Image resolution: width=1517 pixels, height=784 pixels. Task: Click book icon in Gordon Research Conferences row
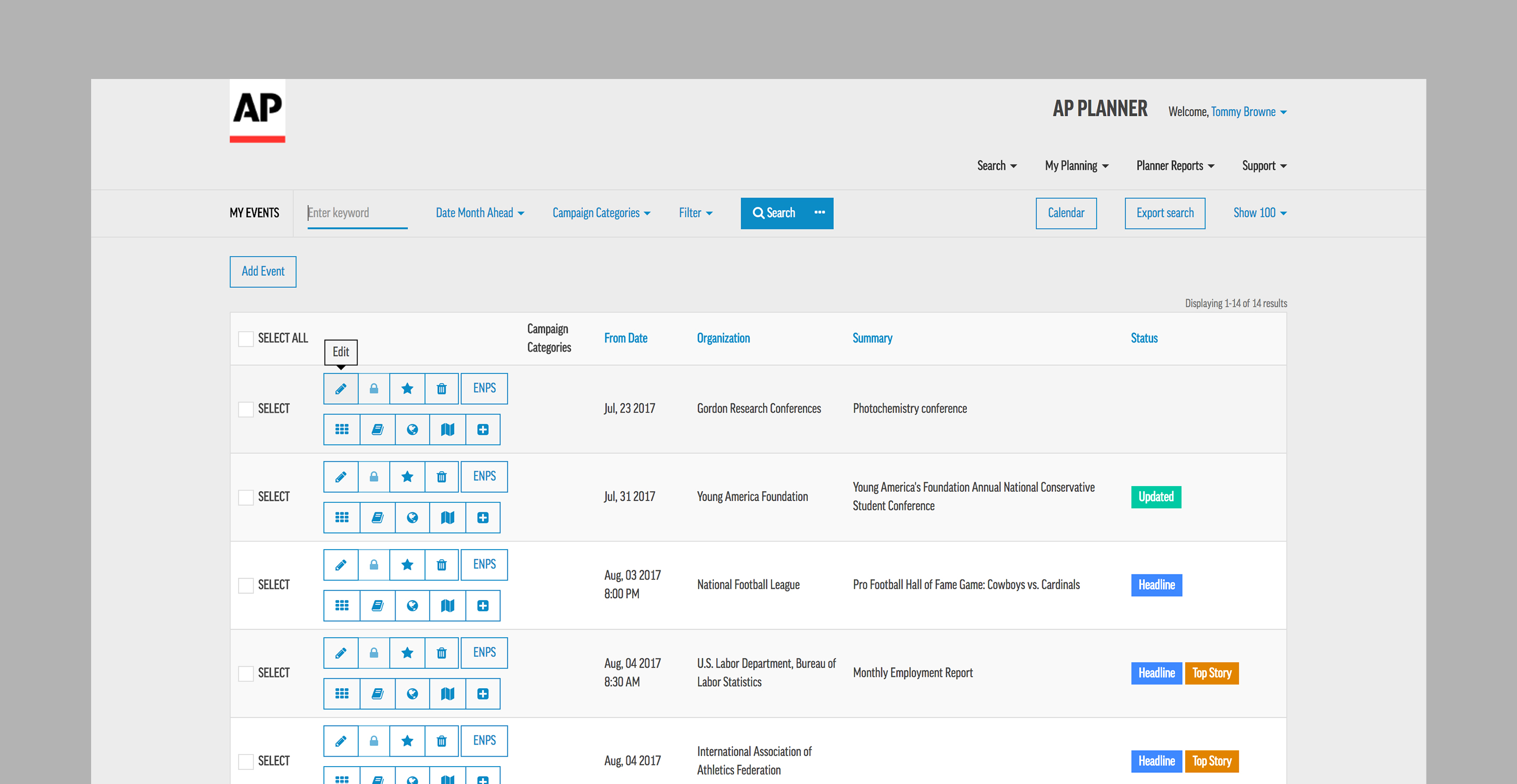point(378,430)
